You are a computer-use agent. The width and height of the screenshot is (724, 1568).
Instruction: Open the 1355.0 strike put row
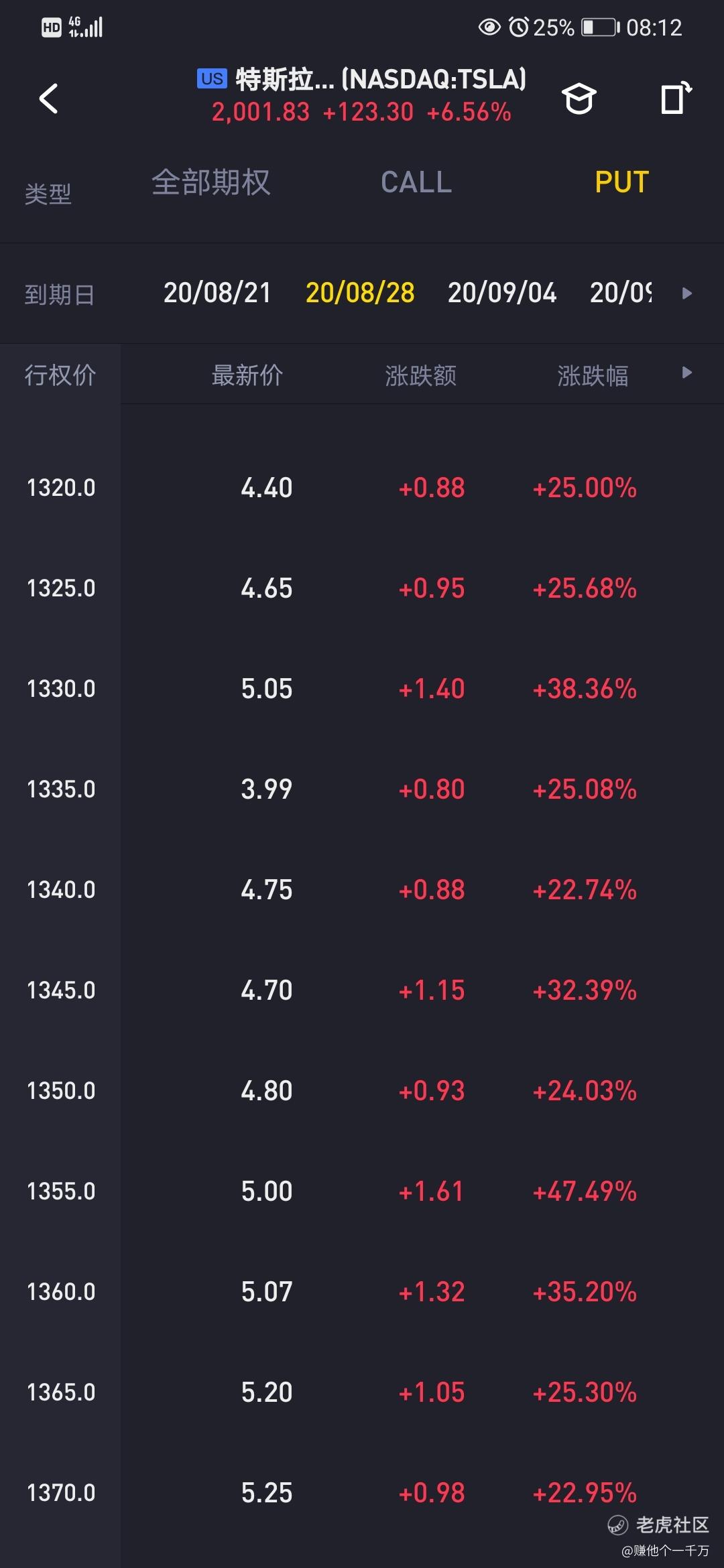362,1191
